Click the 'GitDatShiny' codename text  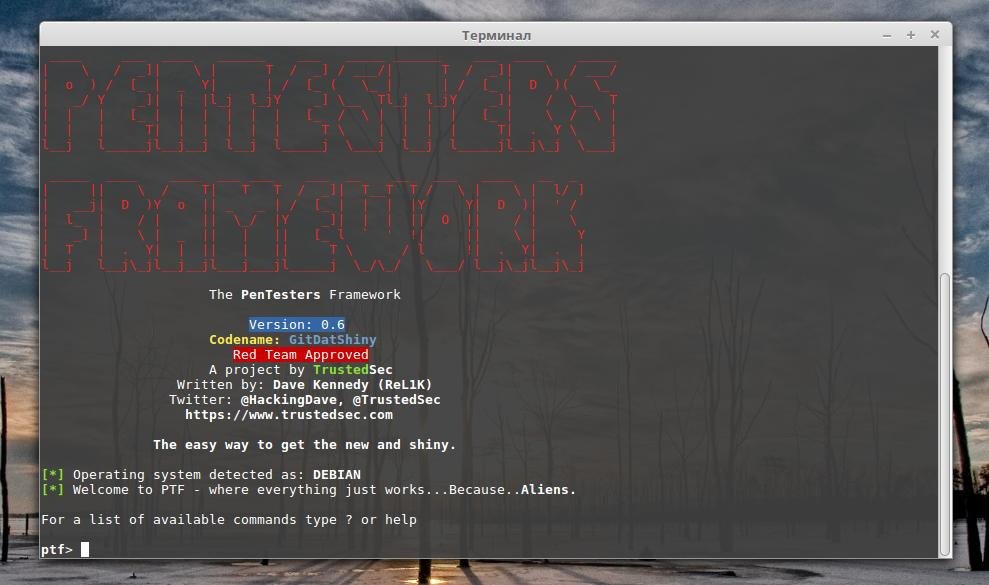click(332, 340)
